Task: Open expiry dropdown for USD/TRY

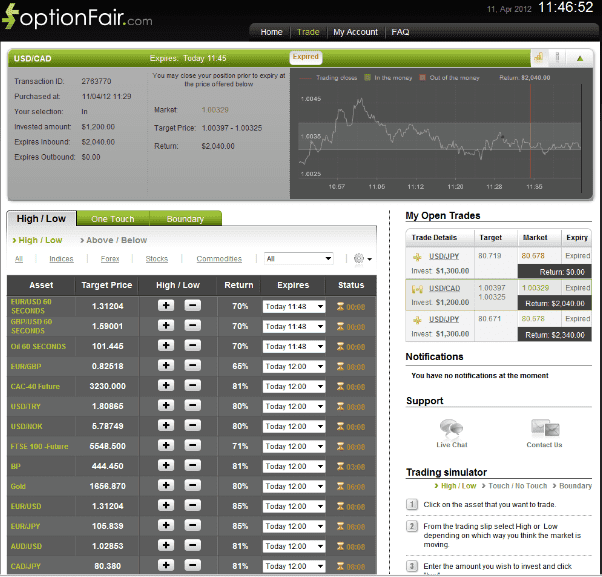Action: coord(294,406)
